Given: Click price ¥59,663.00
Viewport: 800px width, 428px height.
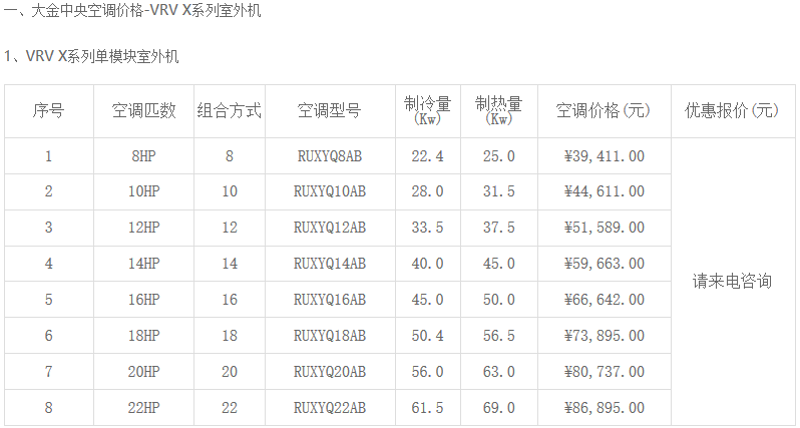Looking at the screenshot, I should [x=604, y=264].
